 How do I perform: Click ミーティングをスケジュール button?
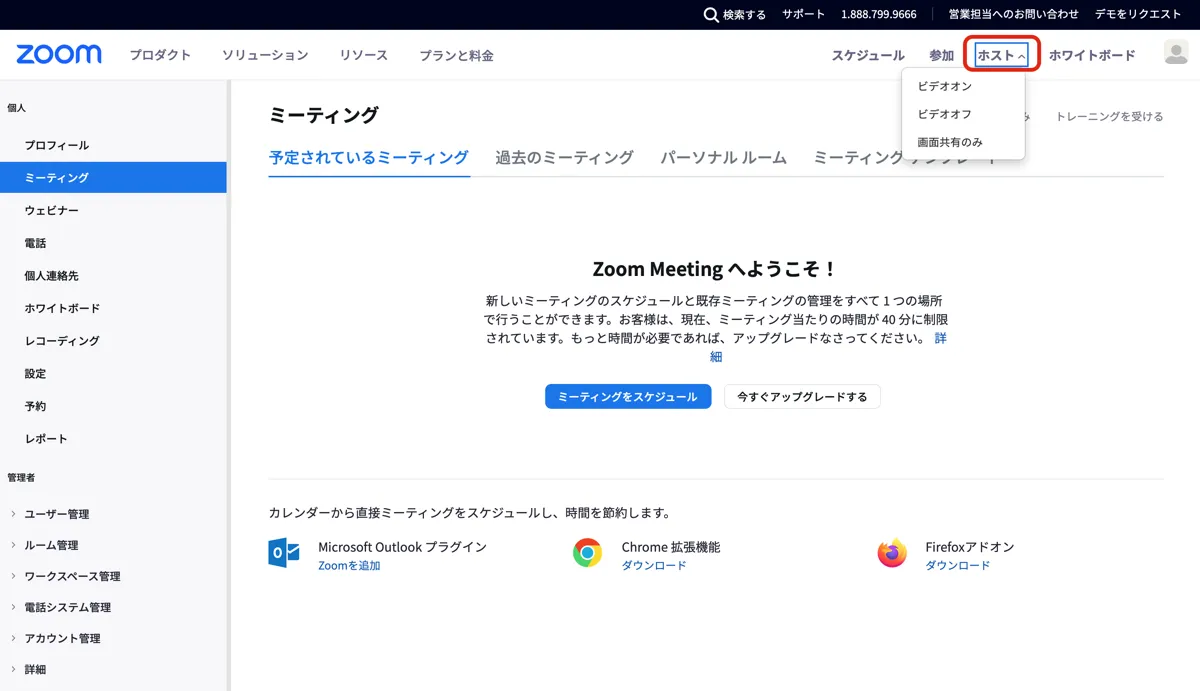[x=628, y=396]
